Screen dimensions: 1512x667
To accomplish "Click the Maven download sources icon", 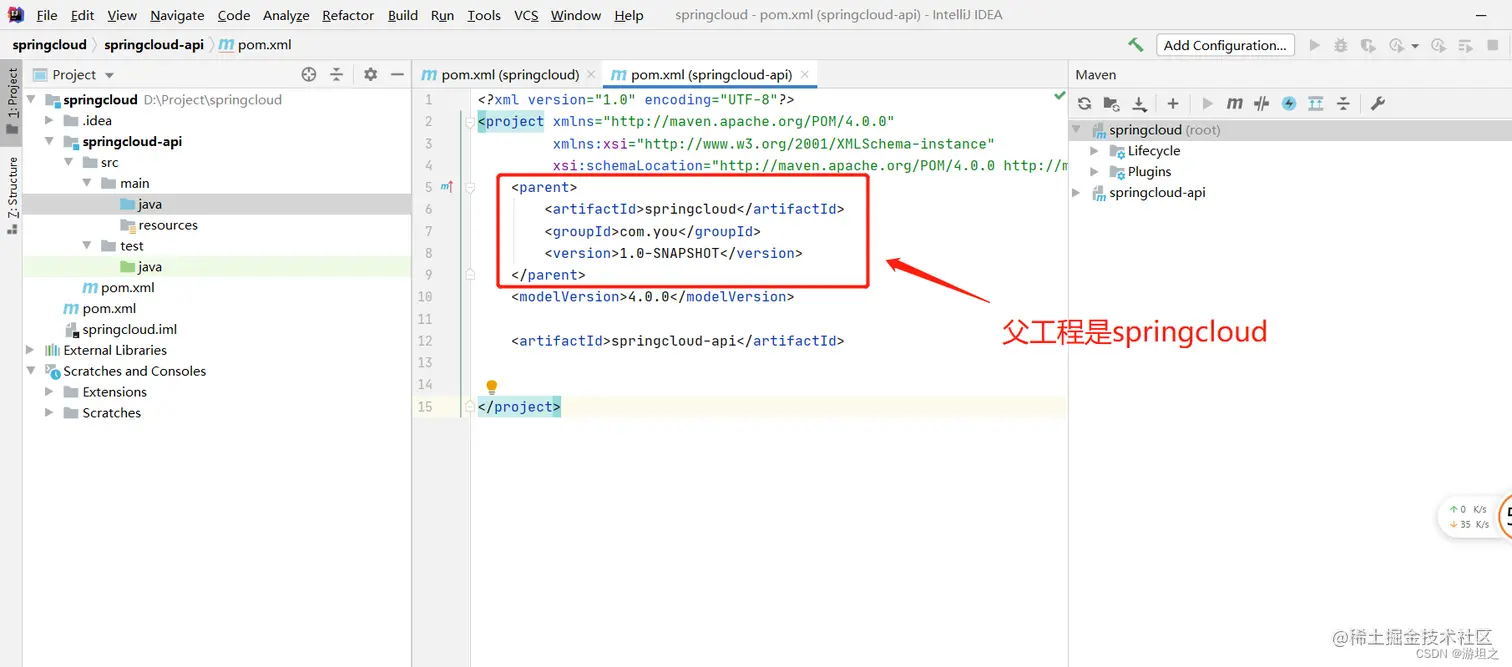I will [x=1139, y=103].
